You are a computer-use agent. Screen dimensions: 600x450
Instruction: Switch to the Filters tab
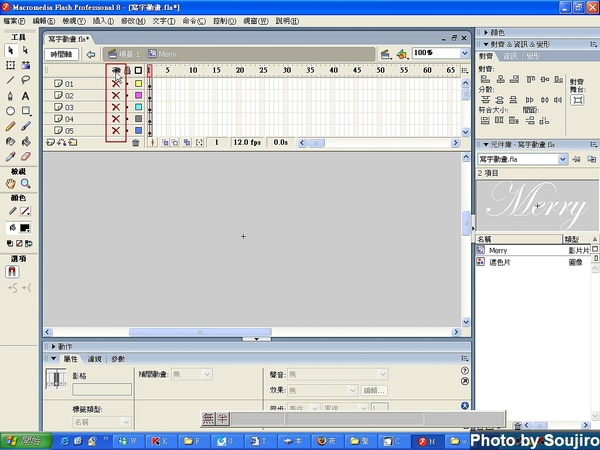95,359
